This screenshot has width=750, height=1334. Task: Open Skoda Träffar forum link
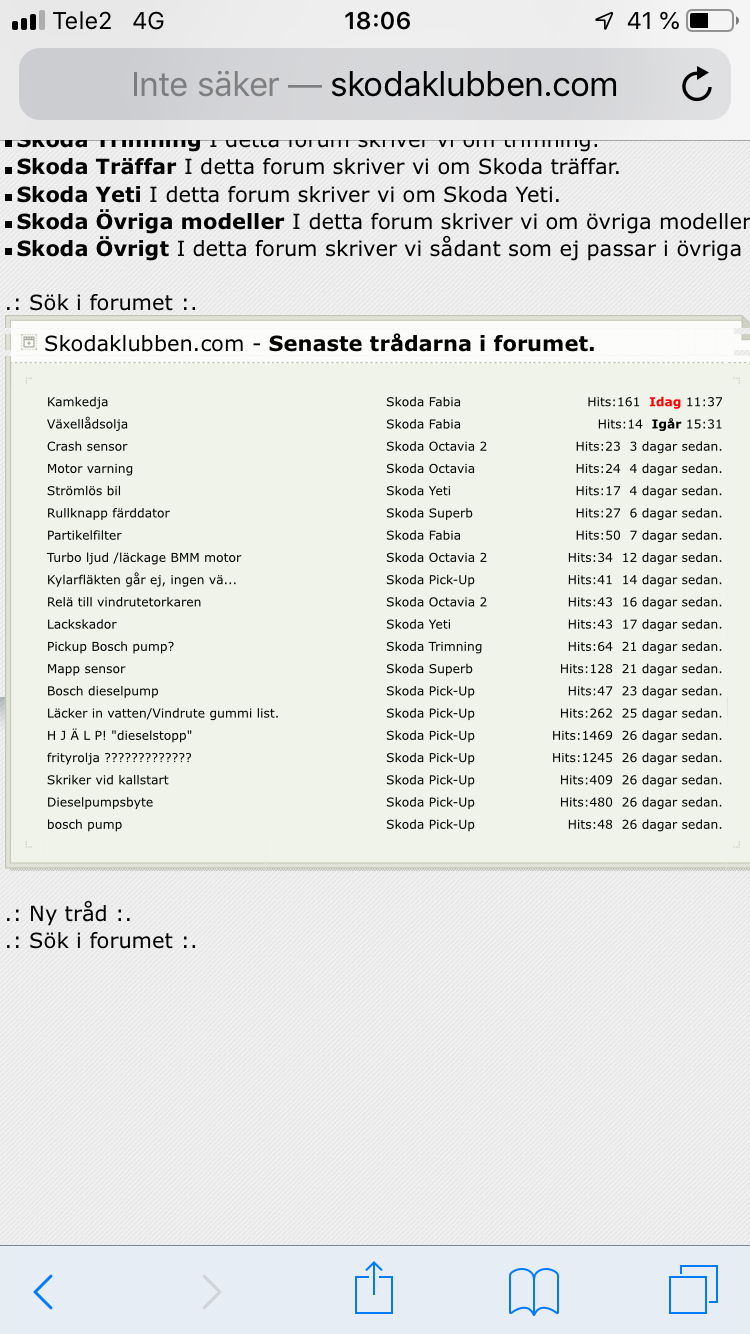point(96,167)
